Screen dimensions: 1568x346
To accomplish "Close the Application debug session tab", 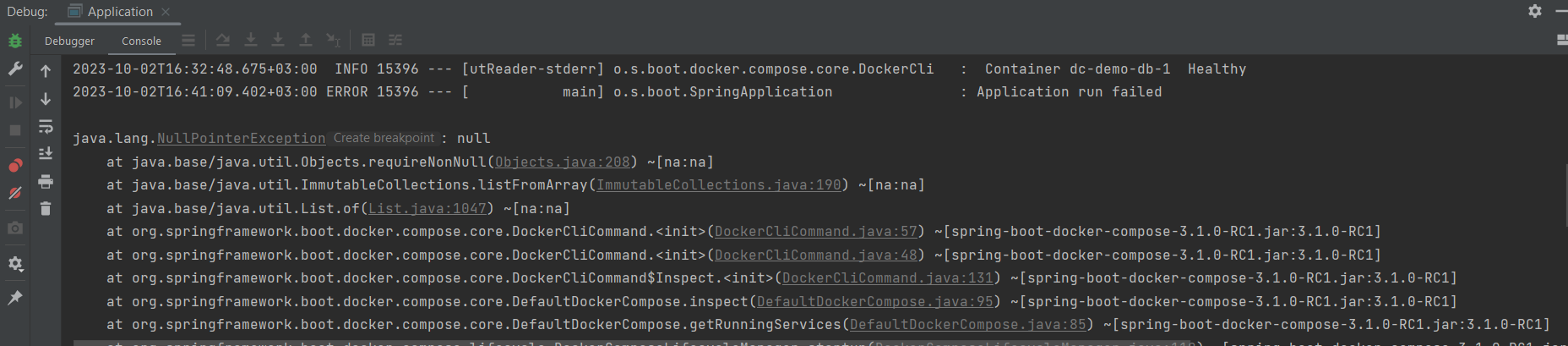I will coord(166,12).
